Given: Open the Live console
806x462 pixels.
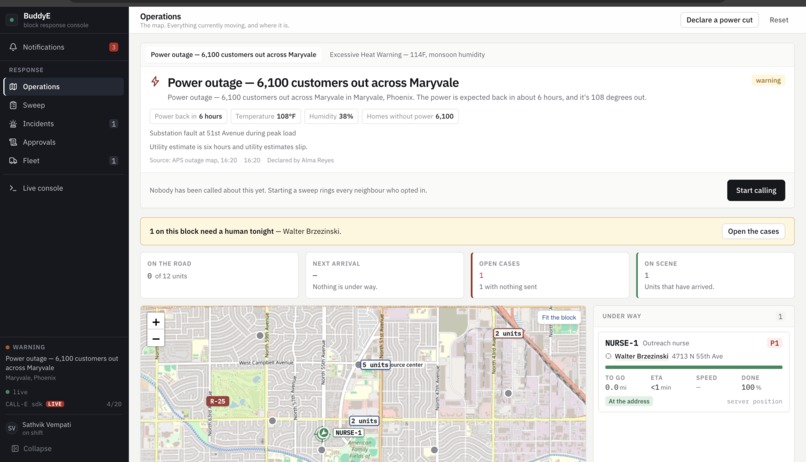Looking at the screenshot, I should pos(64,188).
